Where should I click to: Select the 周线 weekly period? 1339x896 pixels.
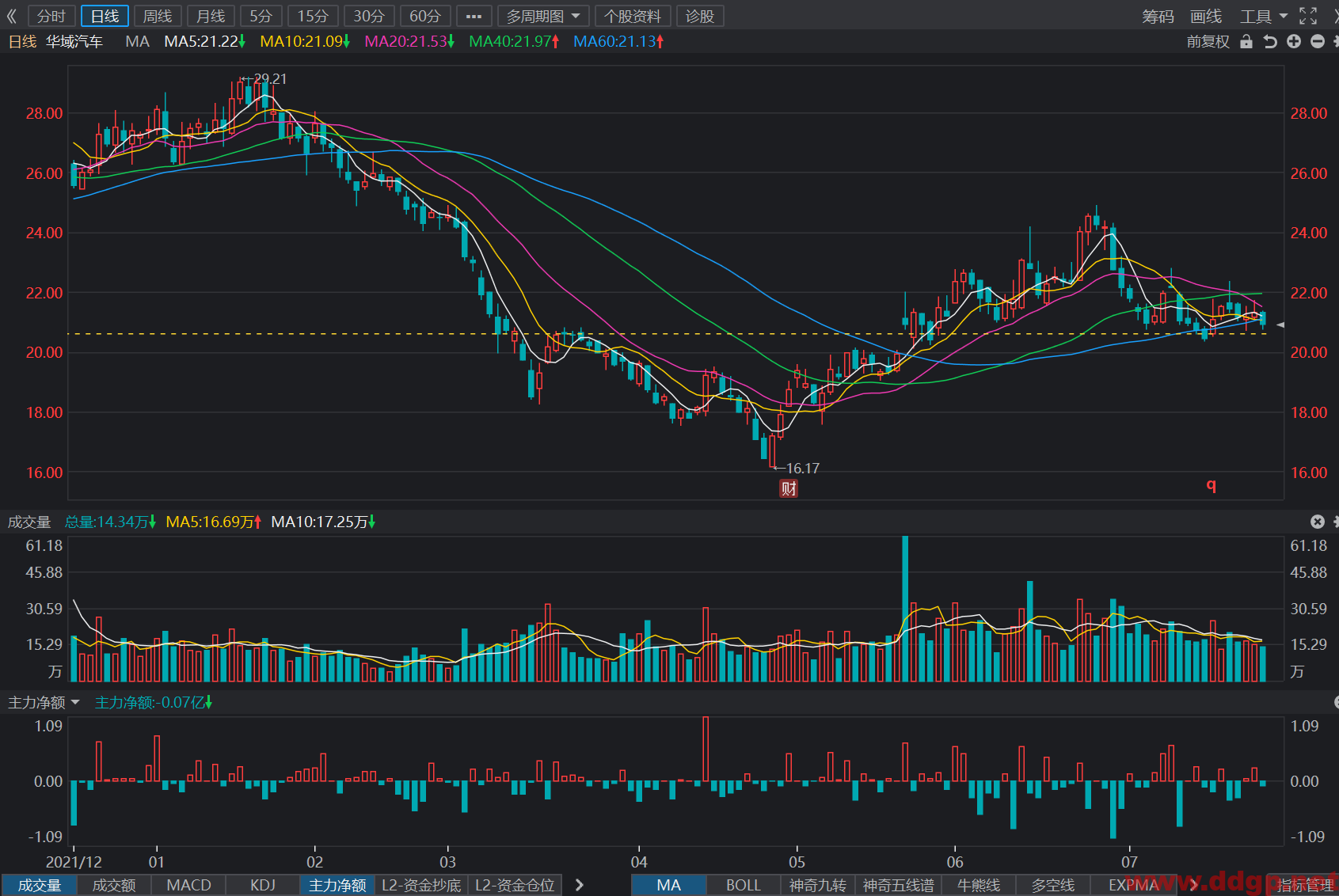click(158, 16)
